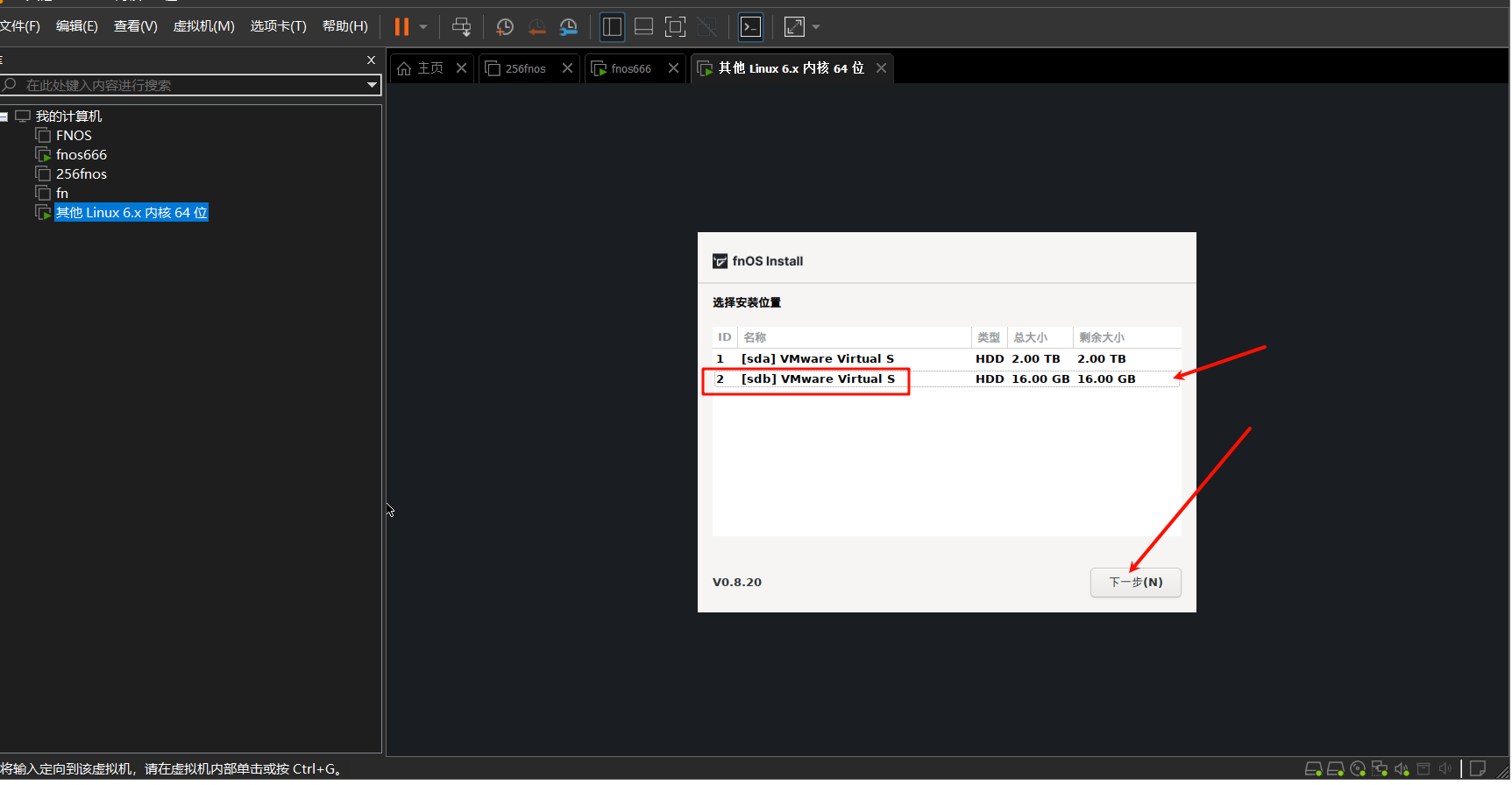Click the first hard disk status icon
The height and width of the screenshot is (785, 1512).
[x=1313, y=769]
